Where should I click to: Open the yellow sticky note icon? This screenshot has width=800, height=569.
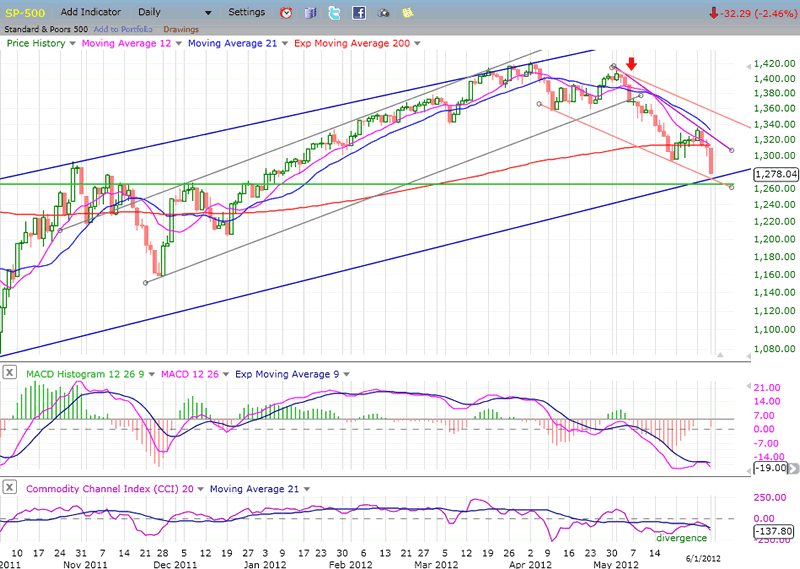click(x=407, y=13)
